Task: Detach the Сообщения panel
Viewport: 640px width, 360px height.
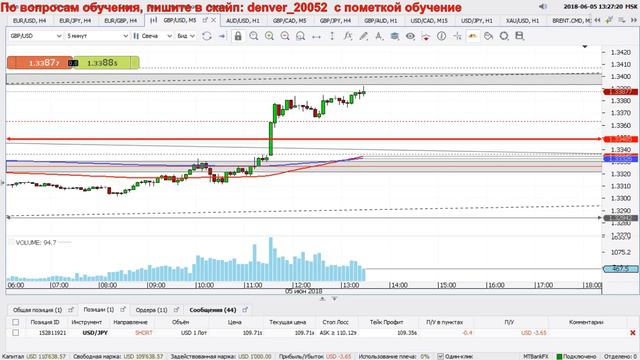Action: [245, 310]
